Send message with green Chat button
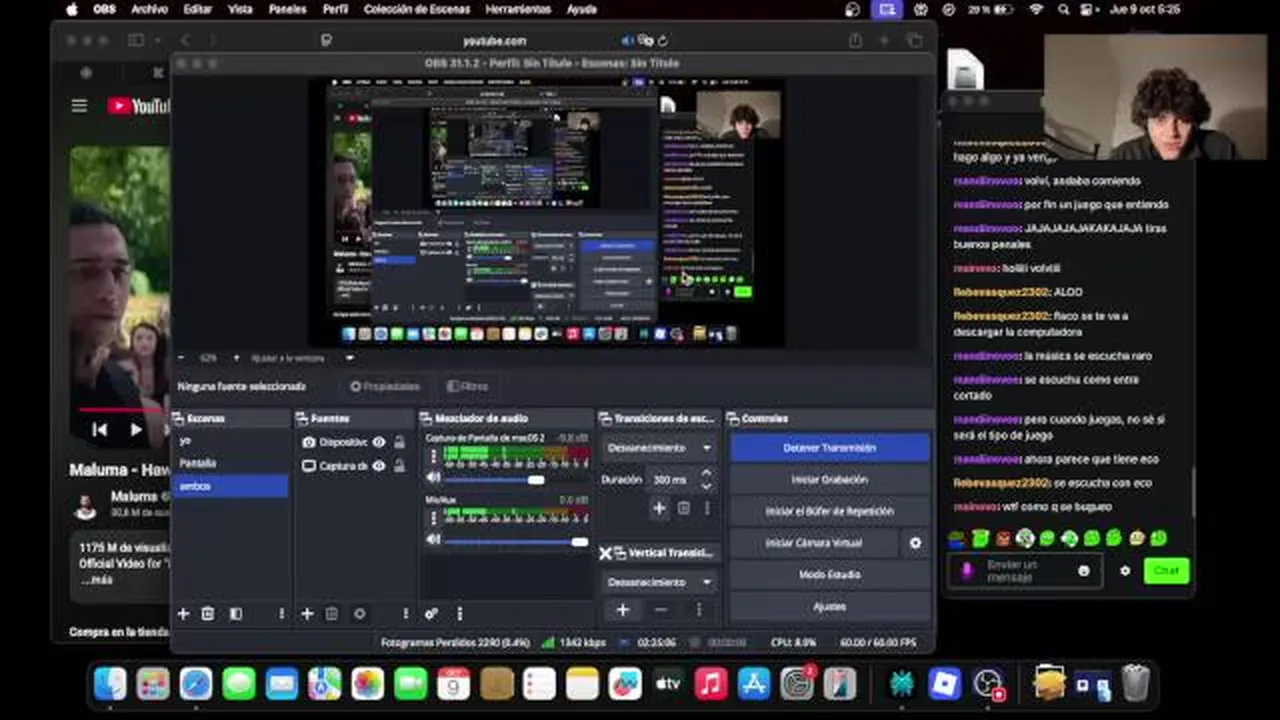1280x720 pixels. coord(1166,570)
